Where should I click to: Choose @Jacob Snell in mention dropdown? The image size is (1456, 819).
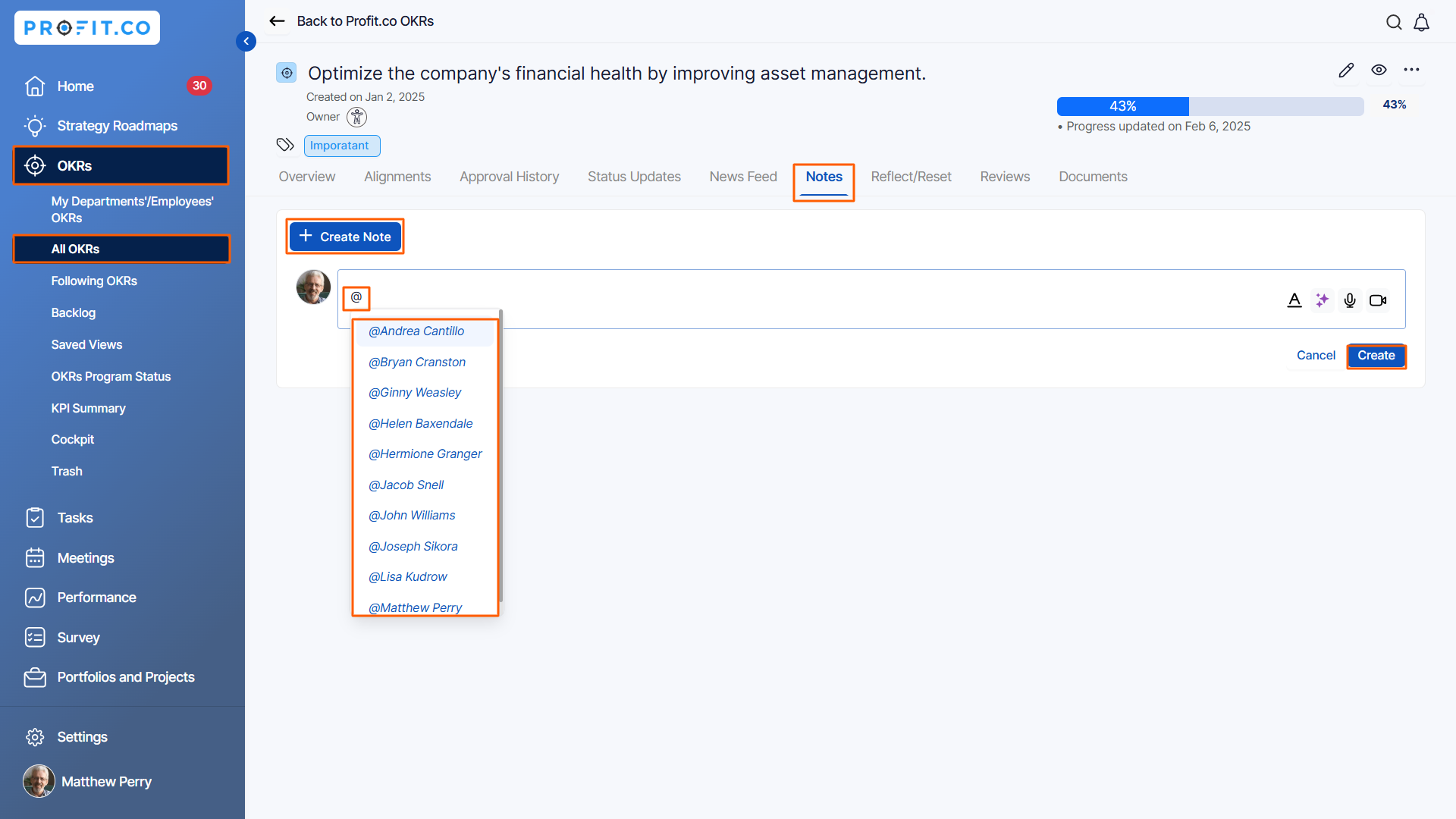(x=406, y=485)
